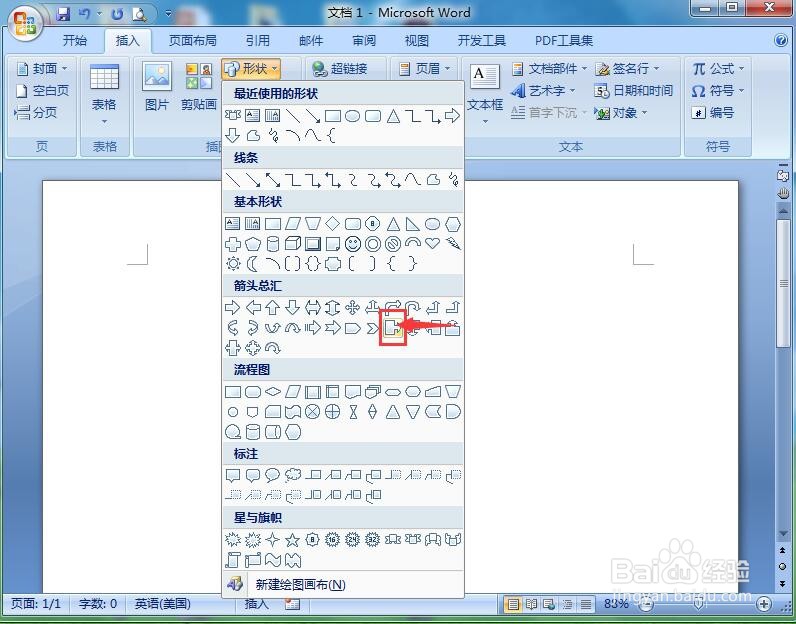Open Word Help question mark icon

[x=781, y=40]
